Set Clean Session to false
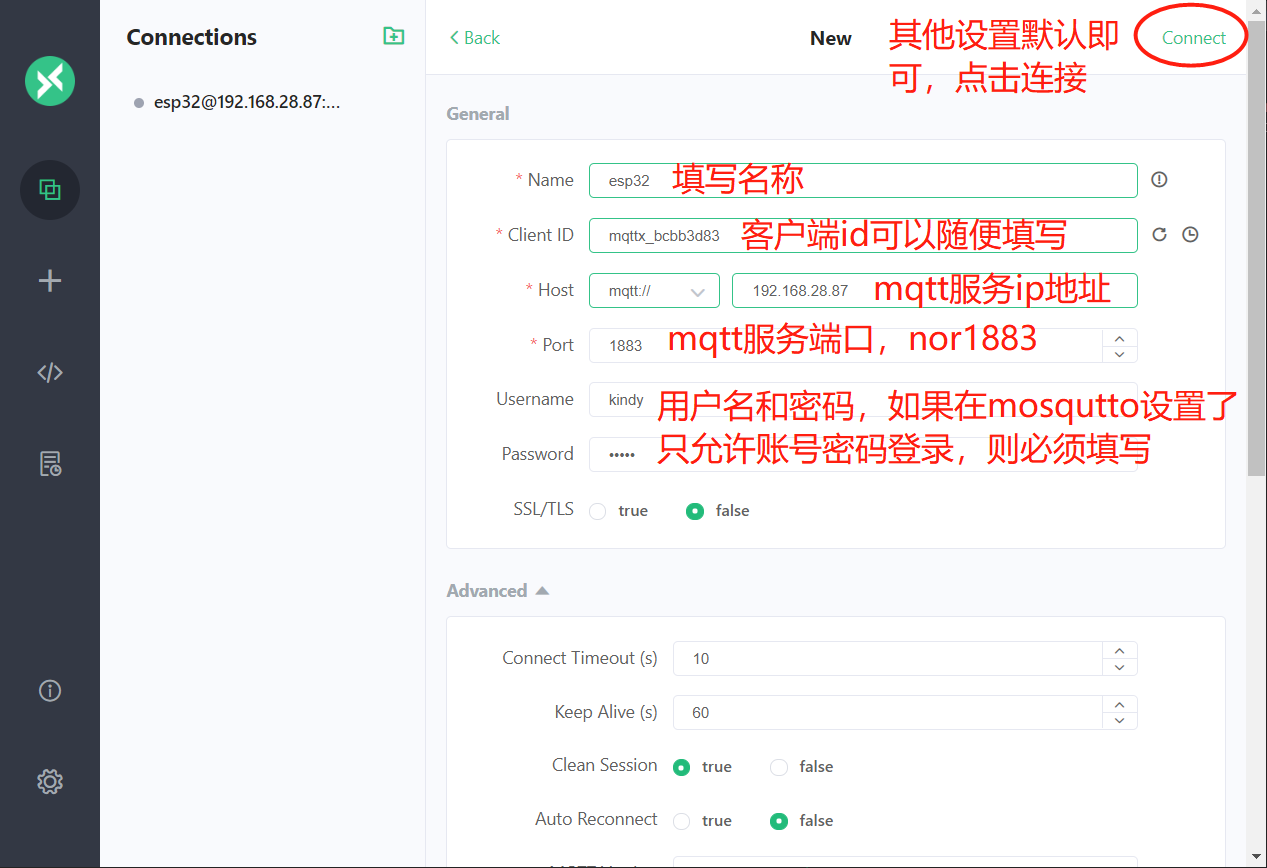 pyautogui.click(x=778, y=766)
